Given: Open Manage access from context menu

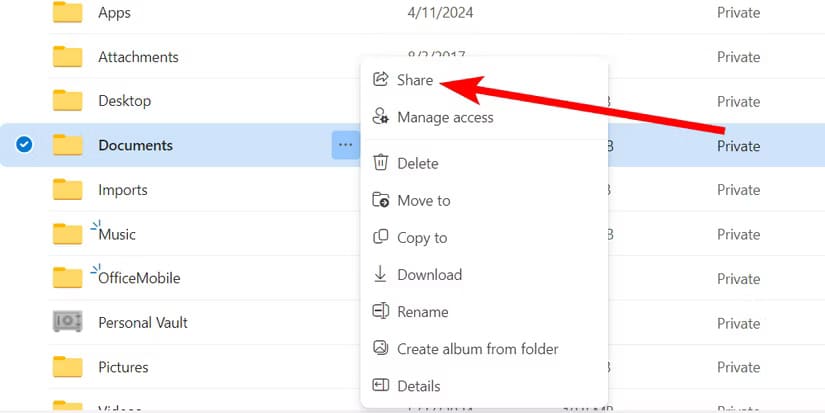Looking at the screenshot, I should (484, 117).
